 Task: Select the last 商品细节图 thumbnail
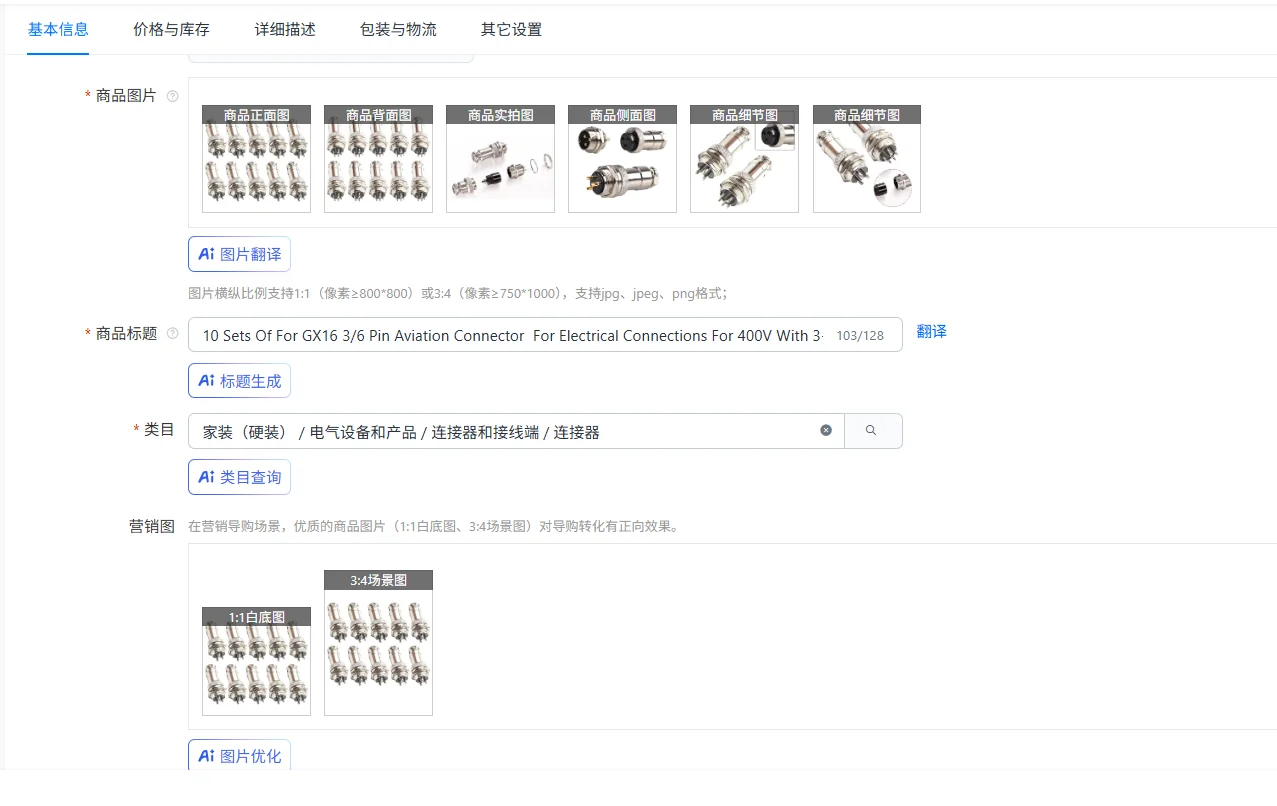click(x=867, y=159)
